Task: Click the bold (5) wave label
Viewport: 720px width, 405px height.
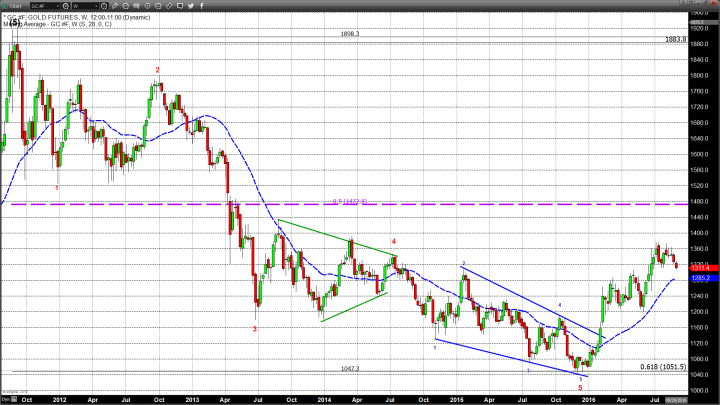Action: pyautogui.click(x=15, y=22)
